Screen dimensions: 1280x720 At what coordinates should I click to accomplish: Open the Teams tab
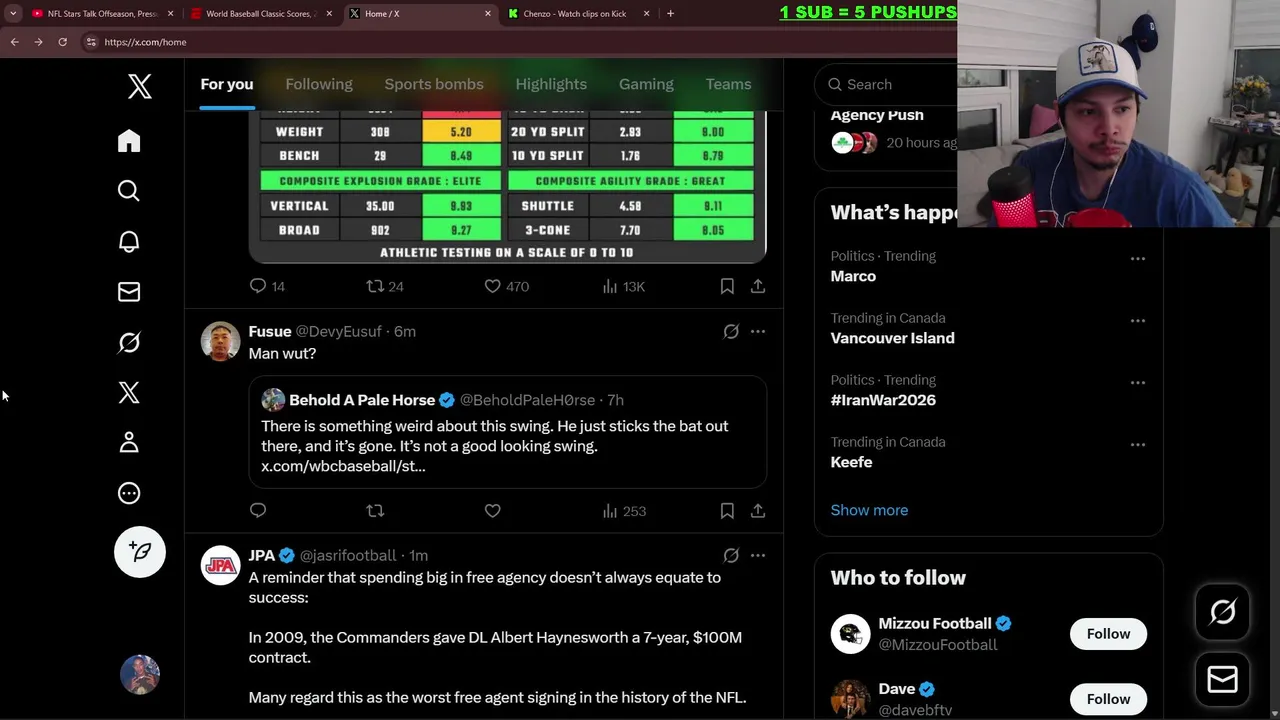coord(728,84)
